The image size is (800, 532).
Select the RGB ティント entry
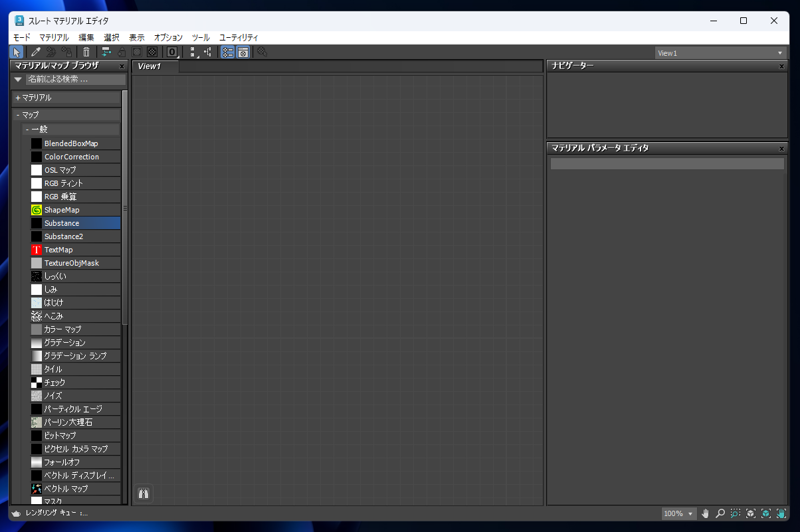pos(76,183)
